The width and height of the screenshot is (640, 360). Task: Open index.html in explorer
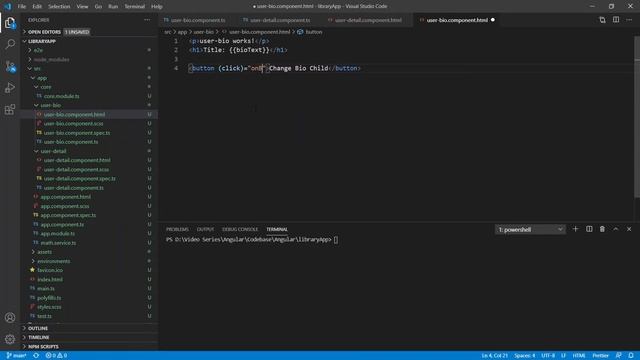(50, 280)
